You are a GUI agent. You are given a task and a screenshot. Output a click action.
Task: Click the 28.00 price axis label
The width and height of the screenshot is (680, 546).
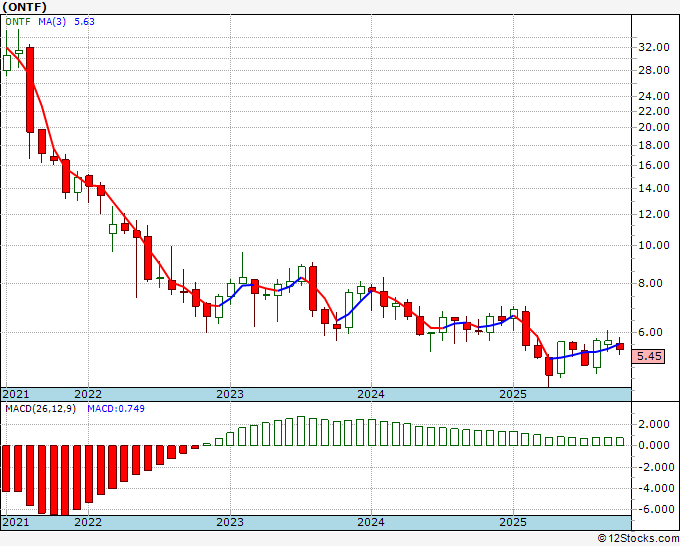pyautogui.click(x=654, y=70)
